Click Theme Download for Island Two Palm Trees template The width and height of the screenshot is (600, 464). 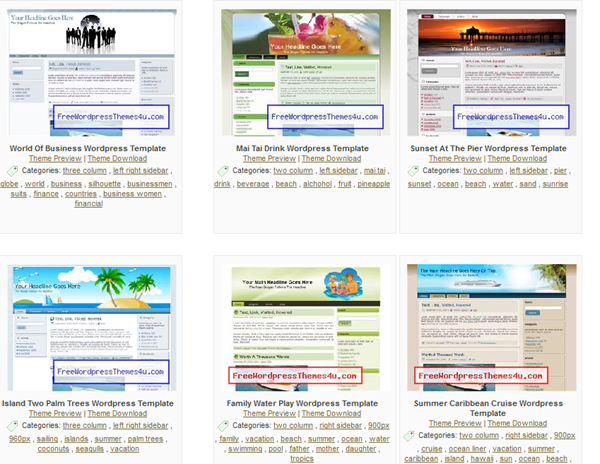117,414
